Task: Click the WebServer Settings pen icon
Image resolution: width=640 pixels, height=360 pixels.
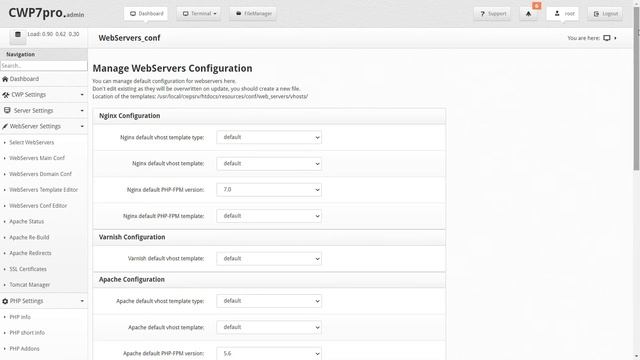Action: click(5, 127)
